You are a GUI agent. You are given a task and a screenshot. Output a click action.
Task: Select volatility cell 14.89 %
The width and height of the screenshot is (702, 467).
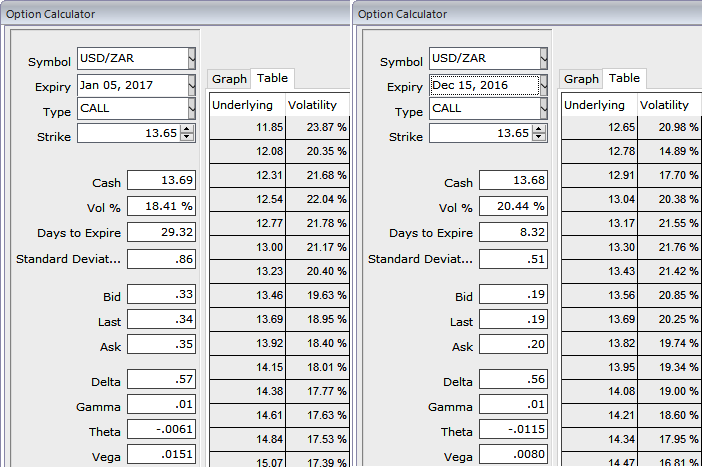coord(669,152)
